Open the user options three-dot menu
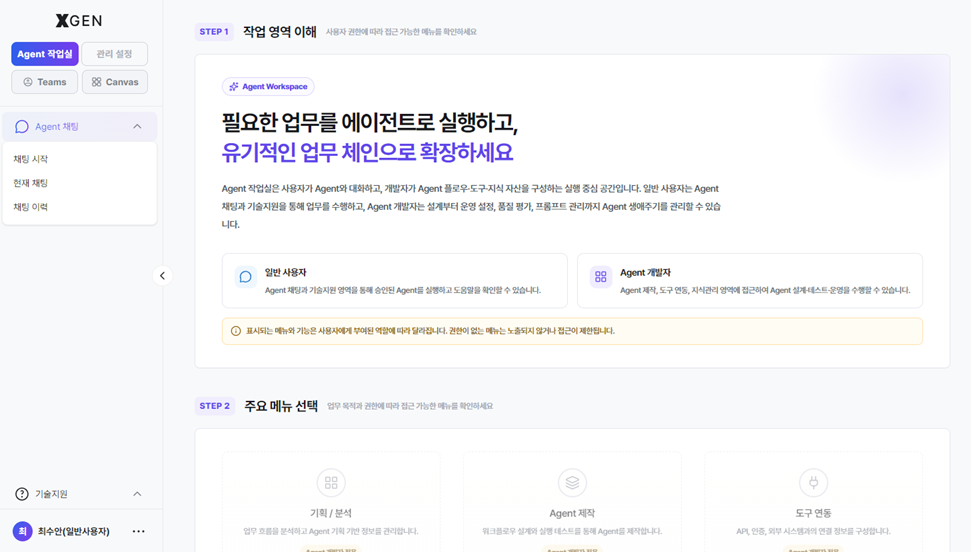The image size is (971, 552). [139, 531]
